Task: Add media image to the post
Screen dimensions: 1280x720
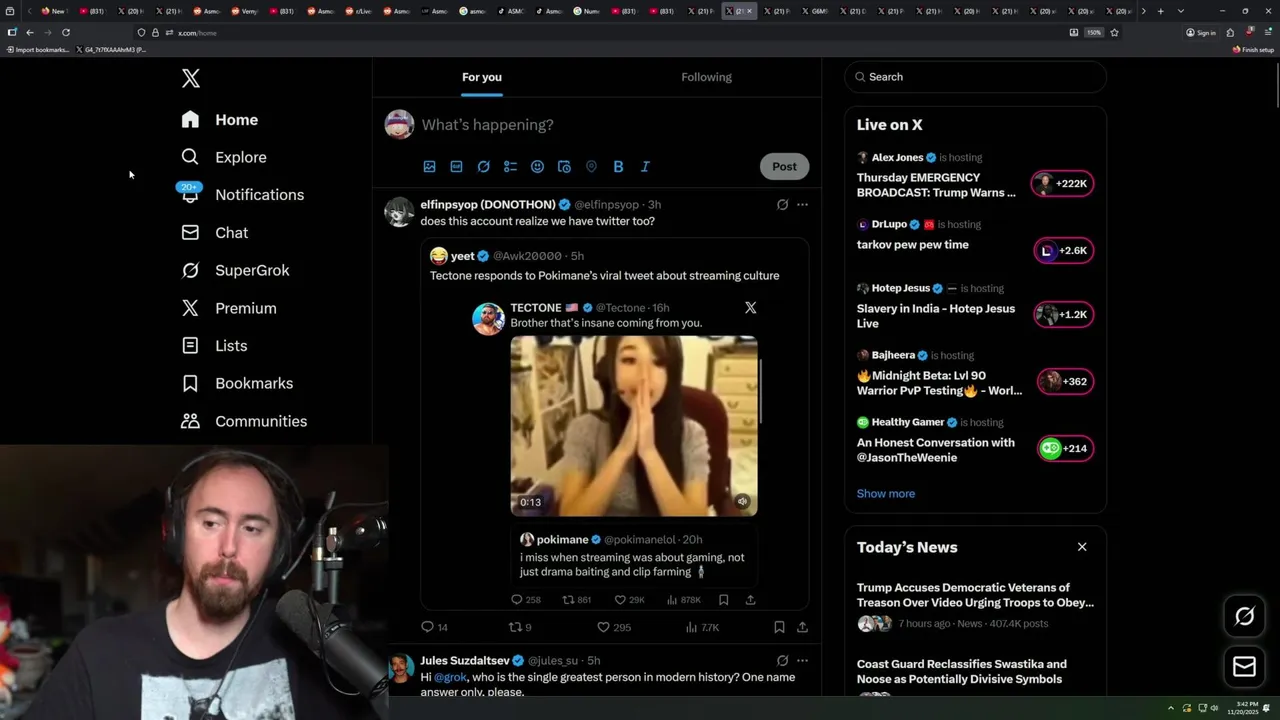Action: 430,167
